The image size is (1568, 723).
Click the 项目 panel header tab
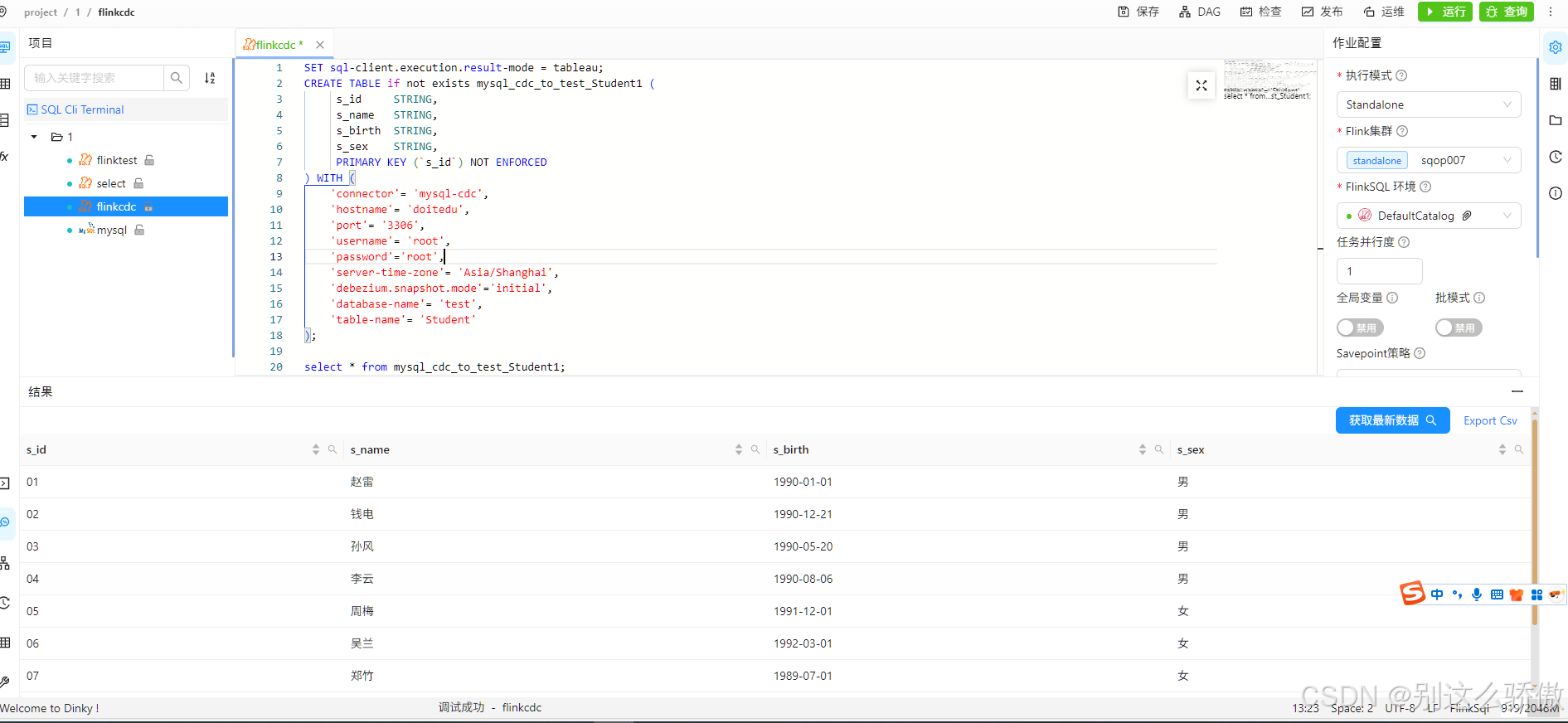[x=41, y=43]
